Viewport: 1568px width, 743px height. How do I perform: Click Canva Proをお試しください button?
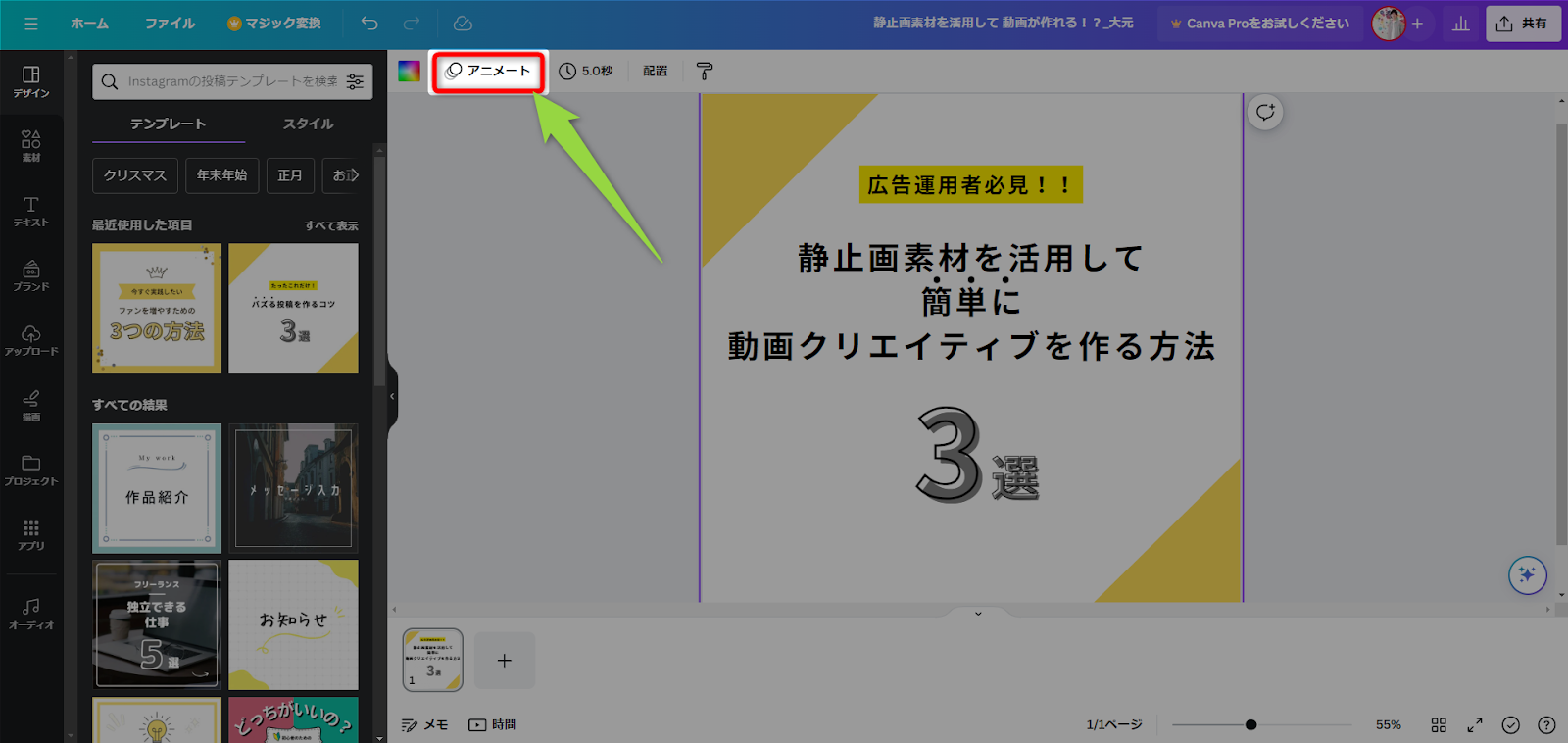(x=1259, y=24)
